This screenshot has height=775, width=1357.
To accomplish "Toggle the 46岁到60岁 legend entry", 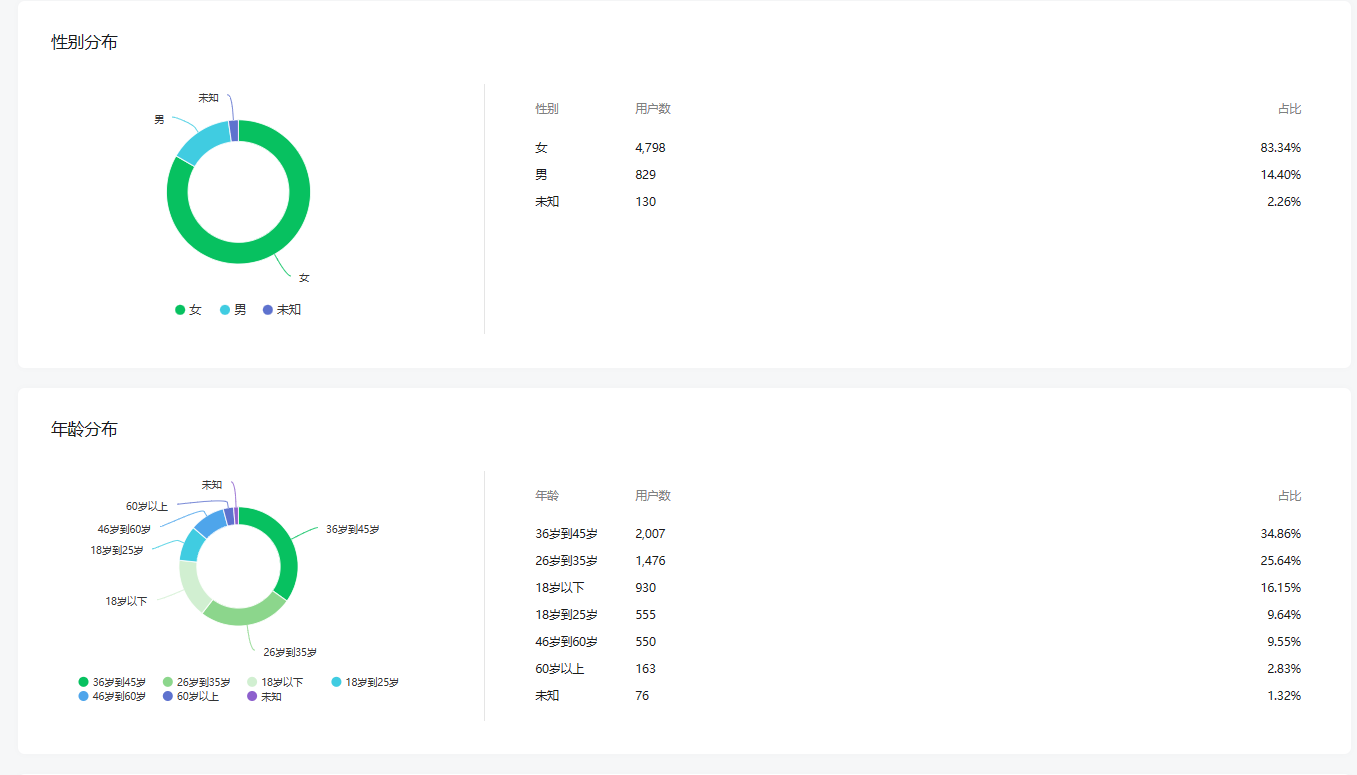I will (112, 696).
